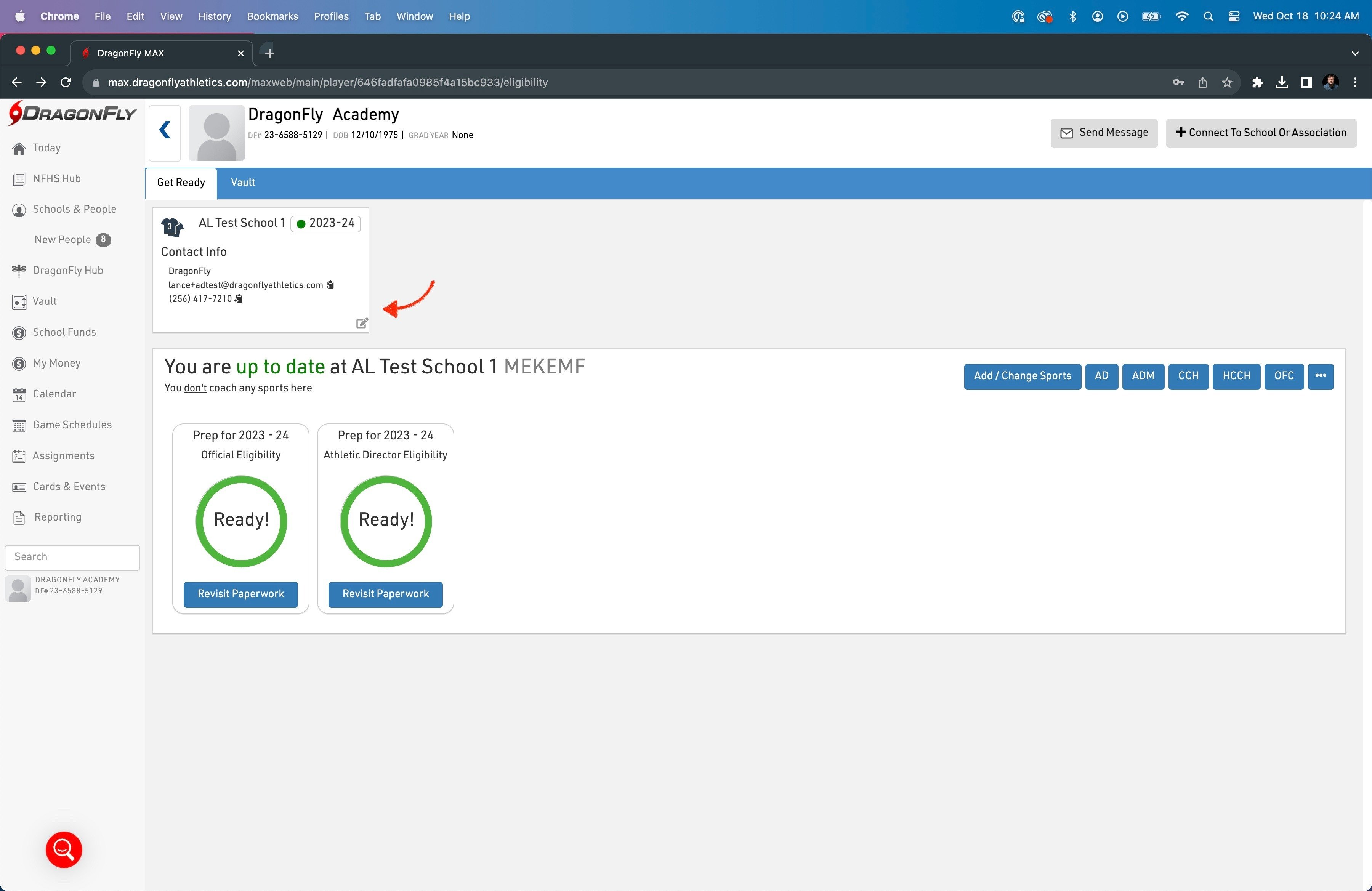Expand the Chrome tab search chevron
This screenshot has width=1372, height=891.
1355,53
